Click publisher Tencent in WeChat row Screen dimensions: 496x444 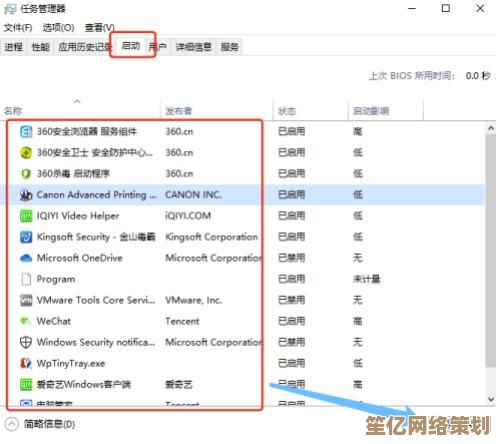tap(182, 321)
